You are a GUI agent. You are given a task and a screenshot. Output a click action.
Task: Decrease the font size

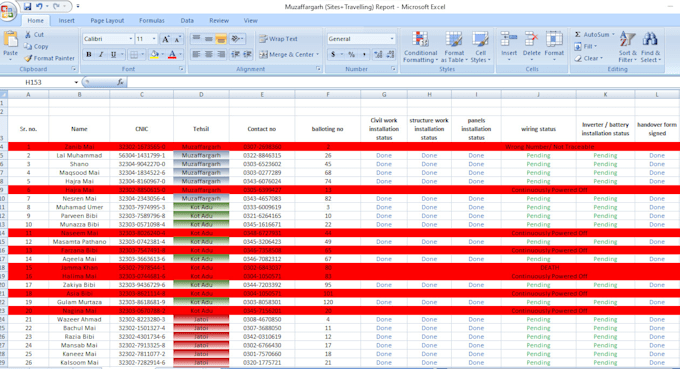177,39
